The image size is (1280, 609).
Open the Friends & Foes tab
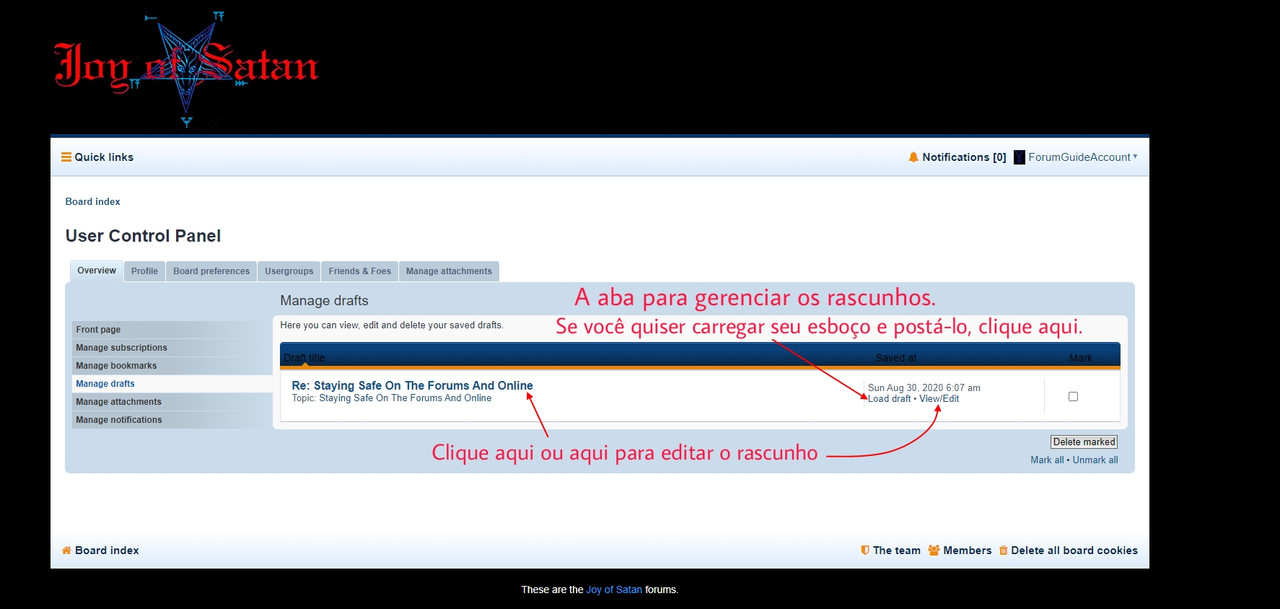click(360, 271)
